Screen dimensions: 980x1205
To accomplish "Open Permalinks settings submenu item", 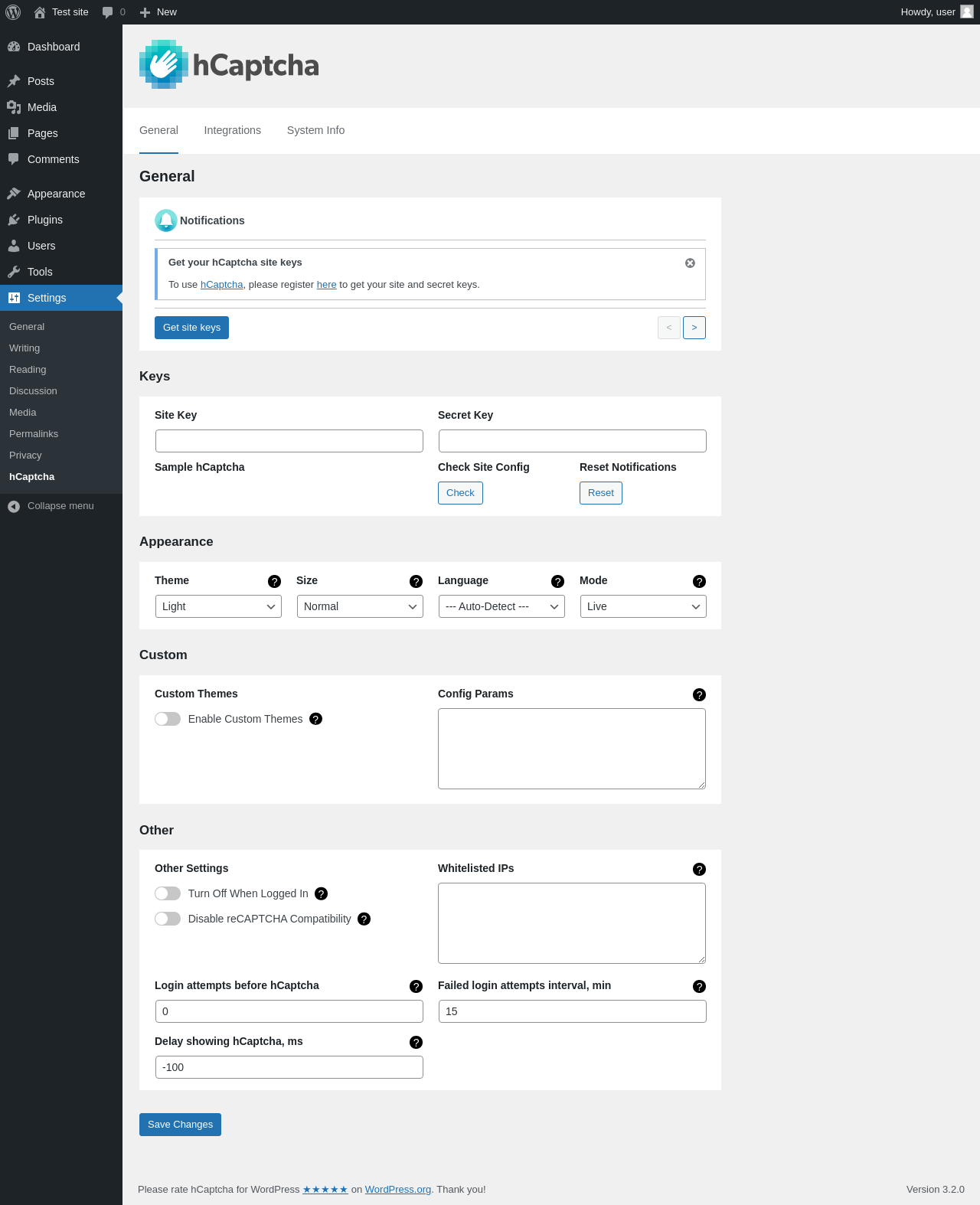I will pyautogui.click(x=61, y=434).
